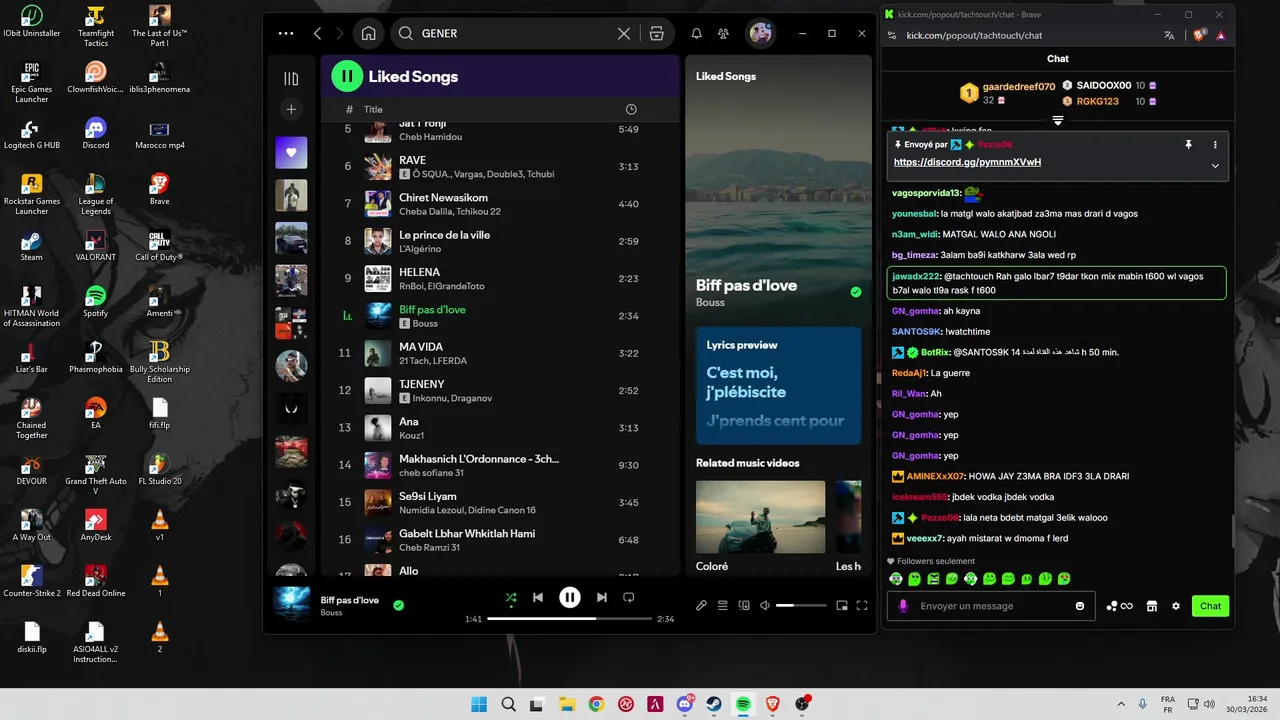This screenshot has height=720, width=1280.
Task: Open the Lyrics preview card
Action: point(778,385)
